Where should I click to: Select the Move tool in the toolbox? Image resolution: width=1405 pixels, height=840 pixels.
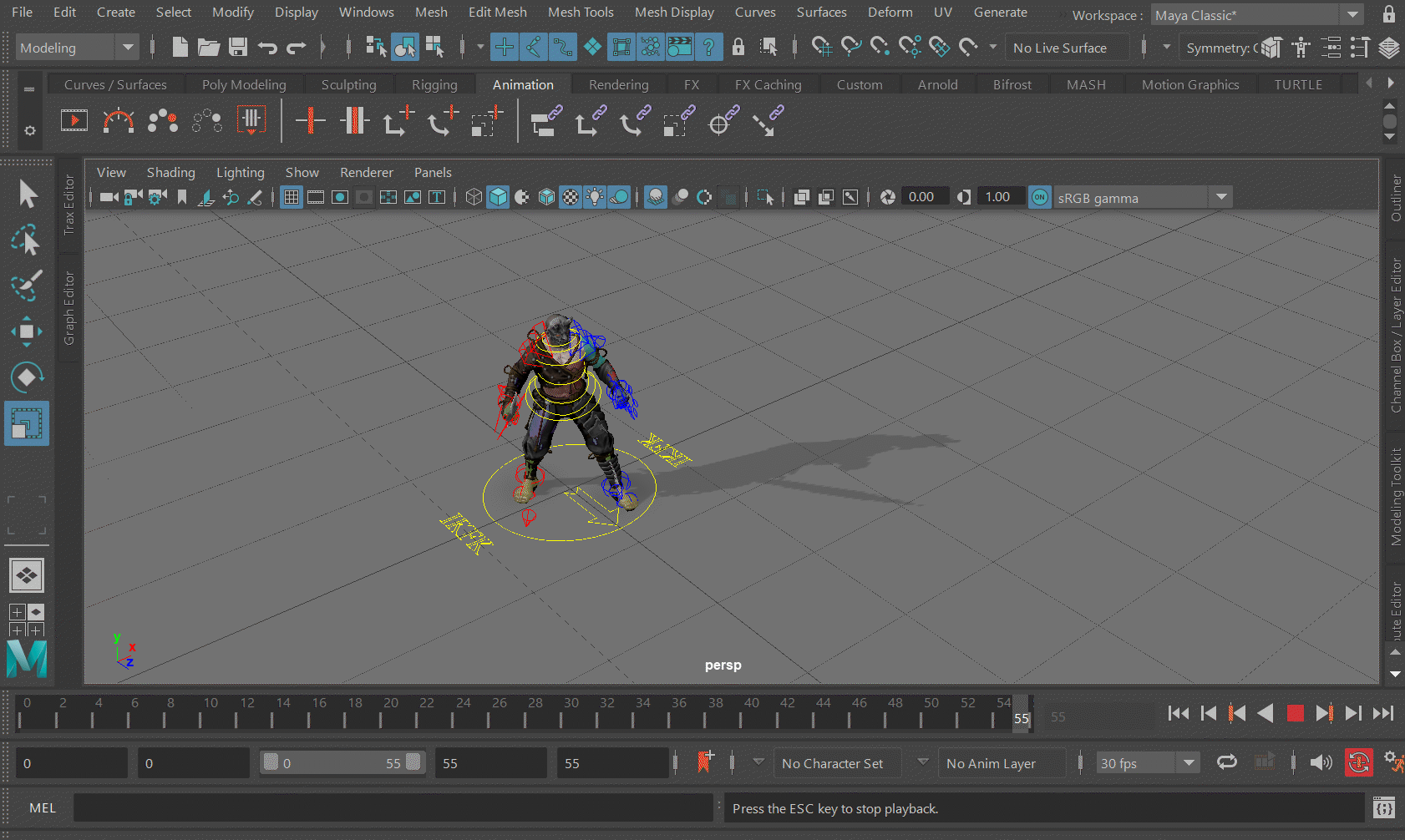click(26, 331)
